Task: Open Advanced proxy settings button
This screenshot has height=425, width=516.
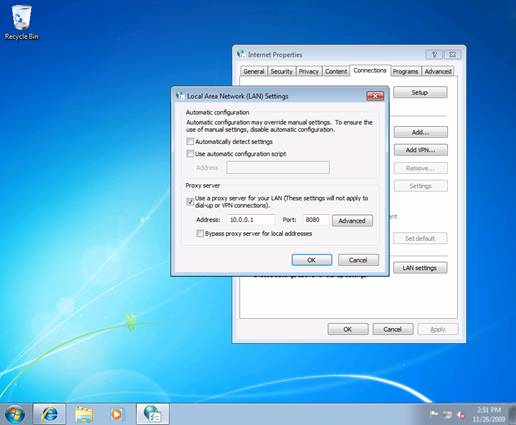Action: (x=352, y=221)
